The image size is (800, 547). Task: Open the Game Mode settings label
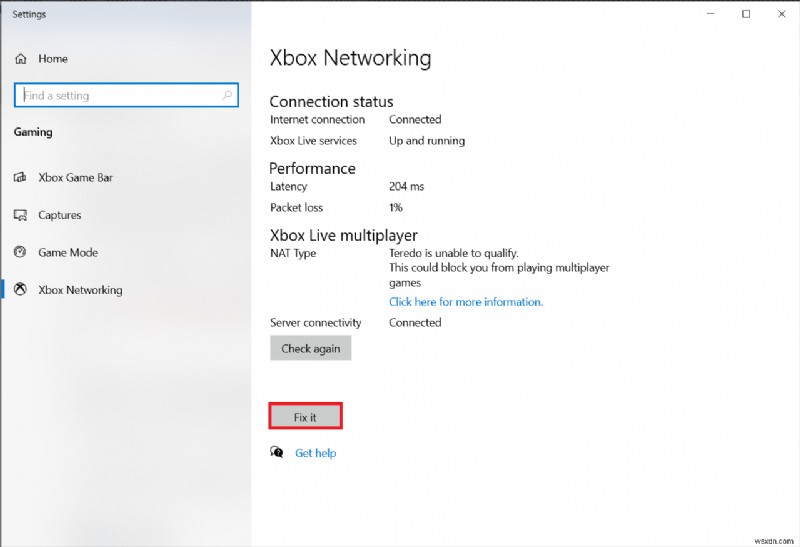pyautogui.click(x=68, y=253)
